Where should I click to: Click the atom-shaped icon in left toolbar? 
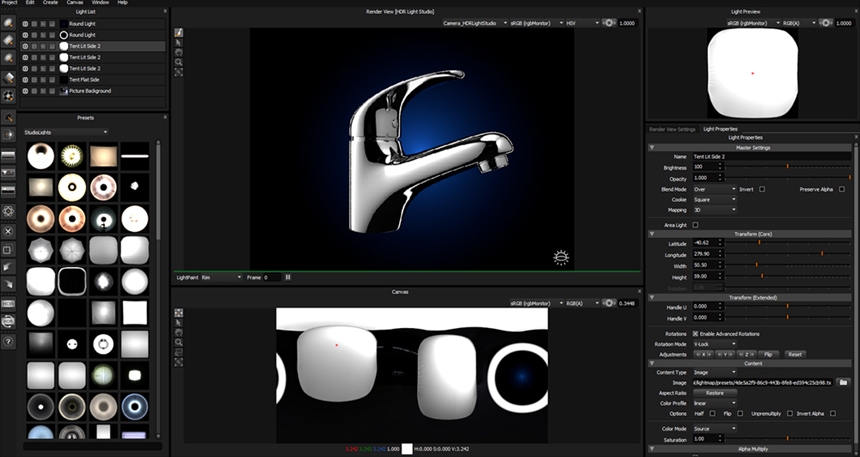(x=8, y=211)
